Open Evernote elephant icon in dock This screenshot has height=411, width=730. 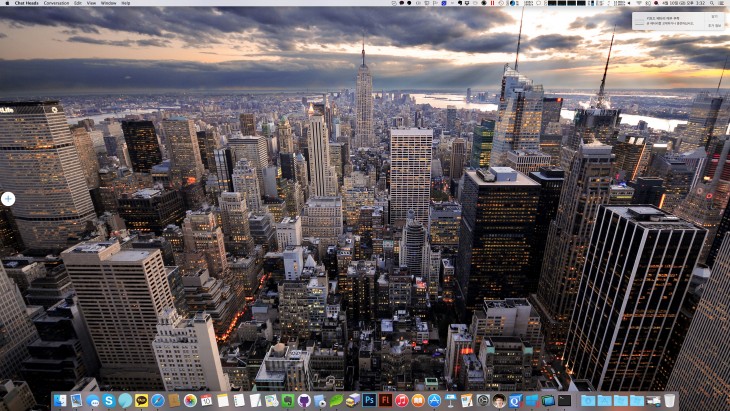coord(288,401)
